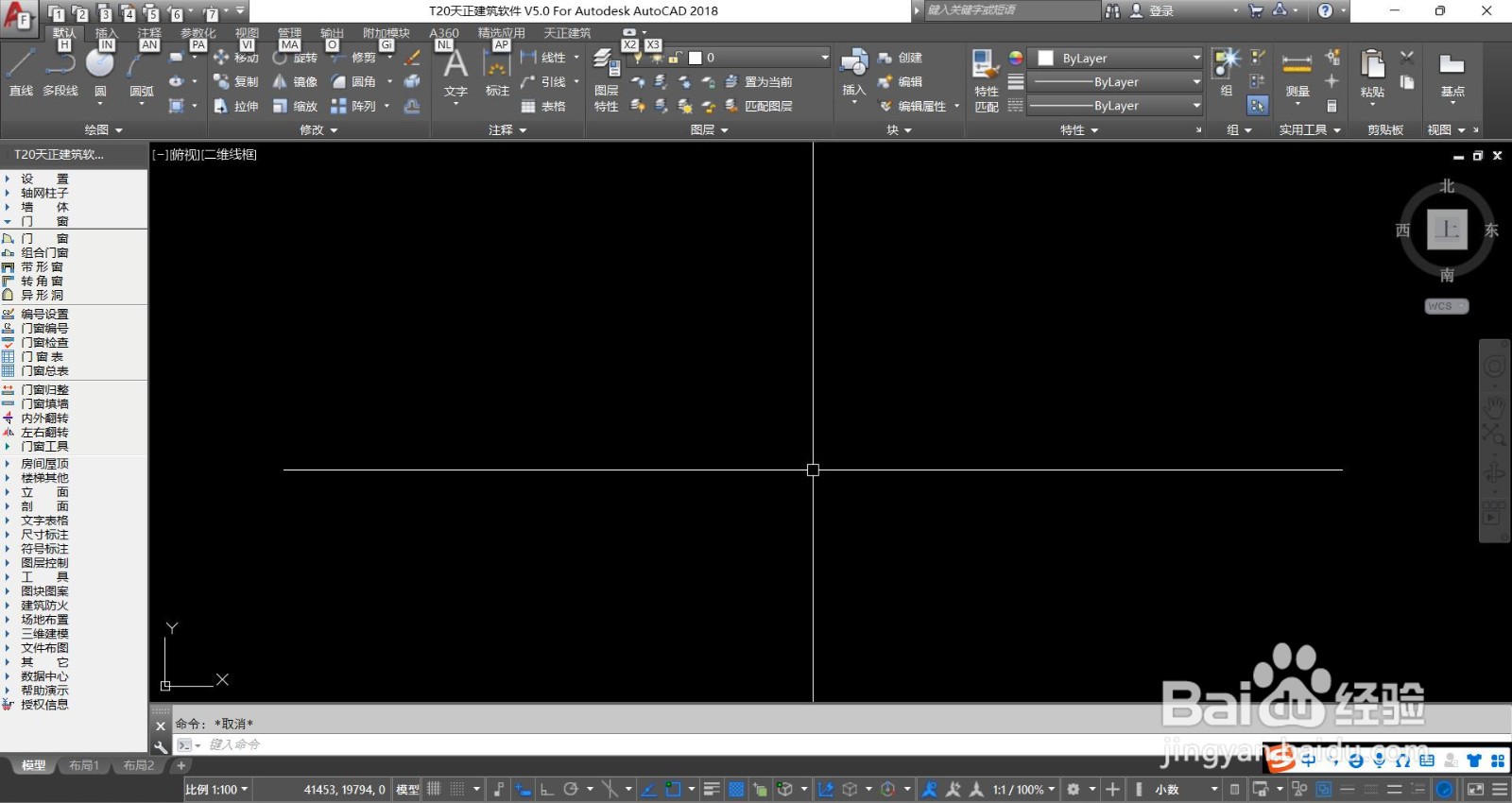
Task: Expand the 图层 panel flyout
Action: (x=710, y=130)
